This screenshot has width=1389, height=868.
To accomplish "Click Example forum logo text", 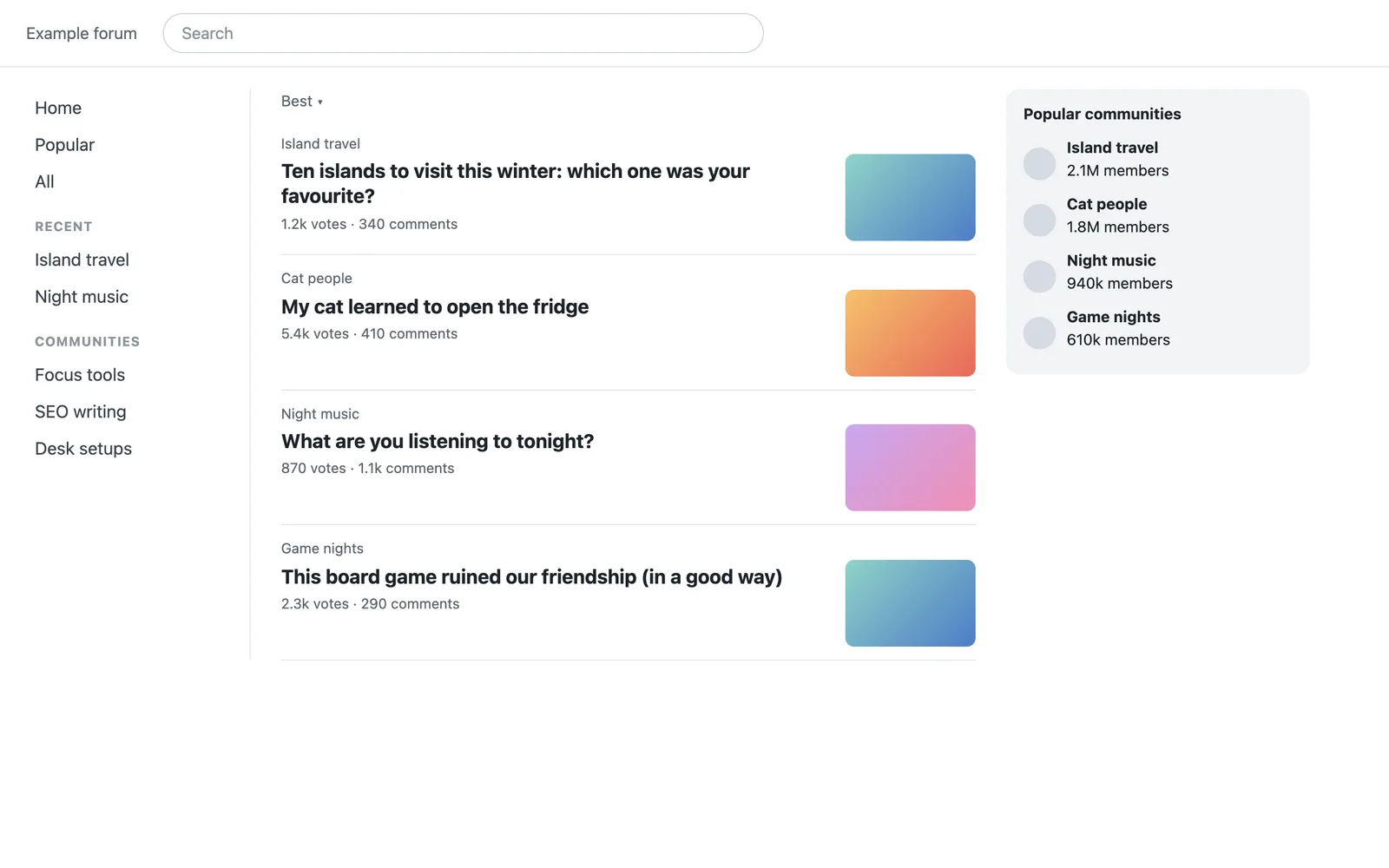I will (x=82, y=33).
